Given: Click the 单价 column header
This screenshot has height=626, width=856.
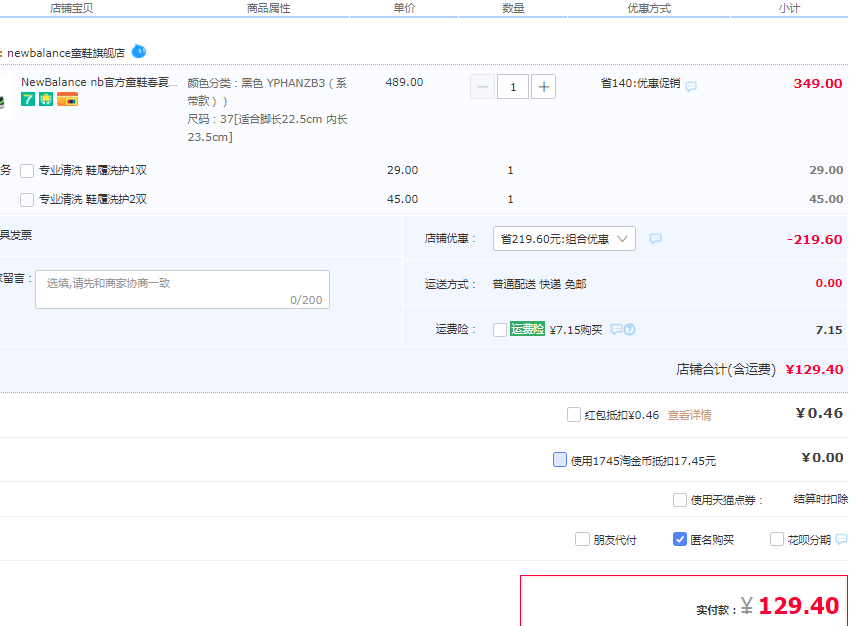Looking at the screenshot, I should coord(405,8).
